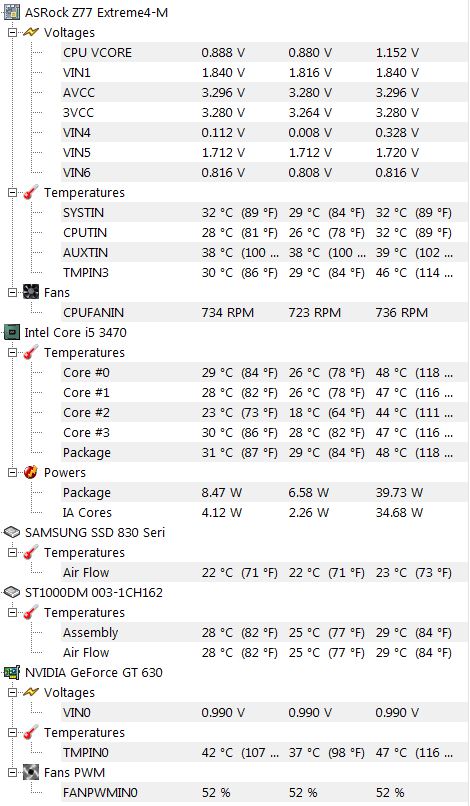The height and width of the screenshot is (806, 470).
Task: Click the ASRock Z77 motherboard icon
Action: click(12, 12)
